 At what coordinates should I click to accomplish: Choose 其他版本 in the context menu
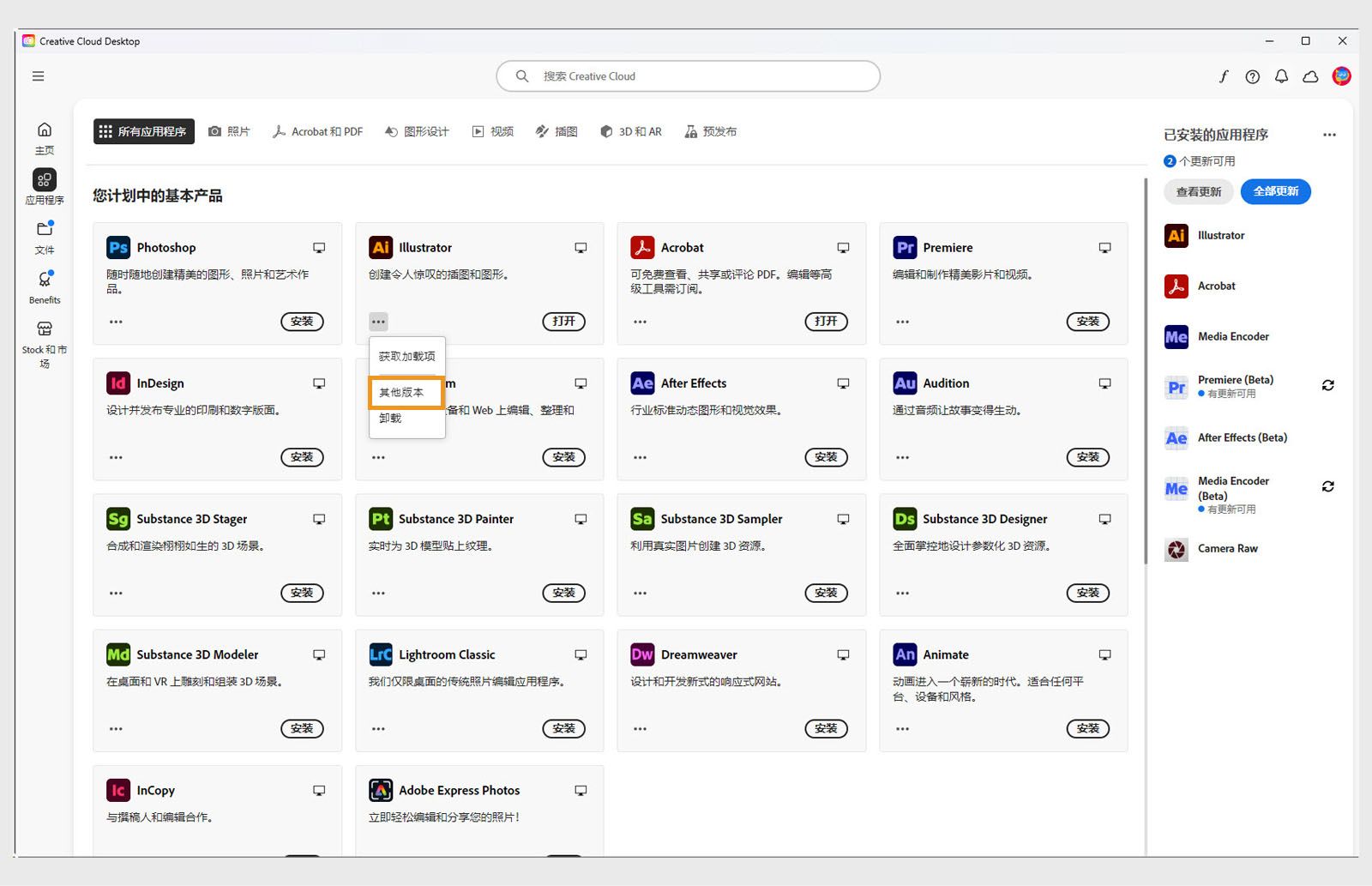click(x=406, y=392)
